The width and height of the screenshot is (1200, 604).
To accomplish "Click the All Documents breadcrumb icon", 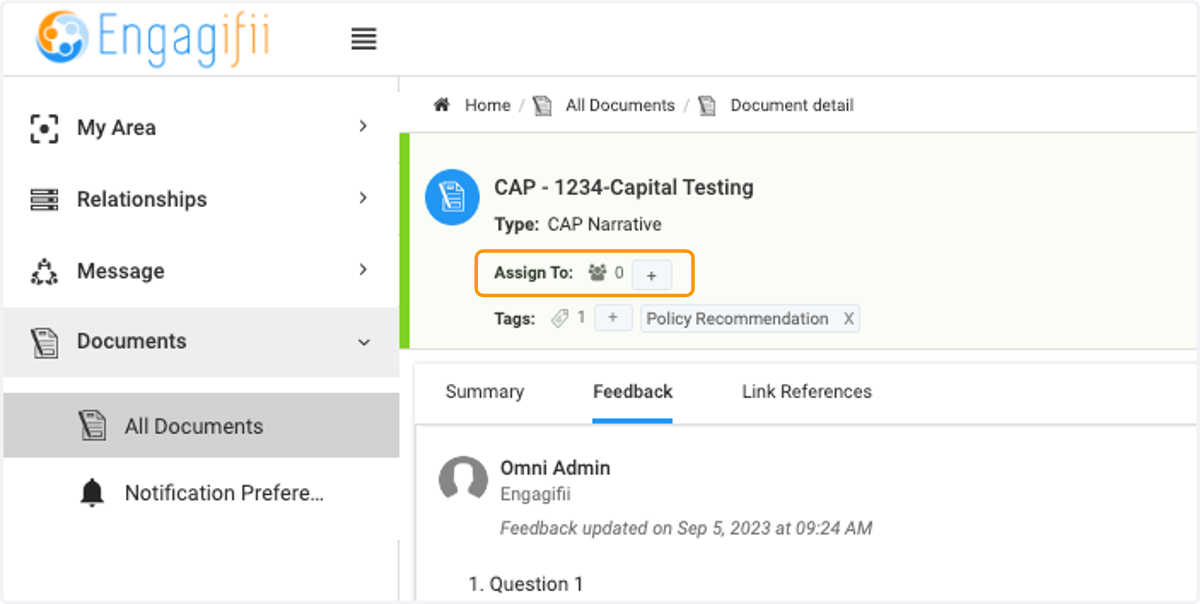I will click(542, 105).
